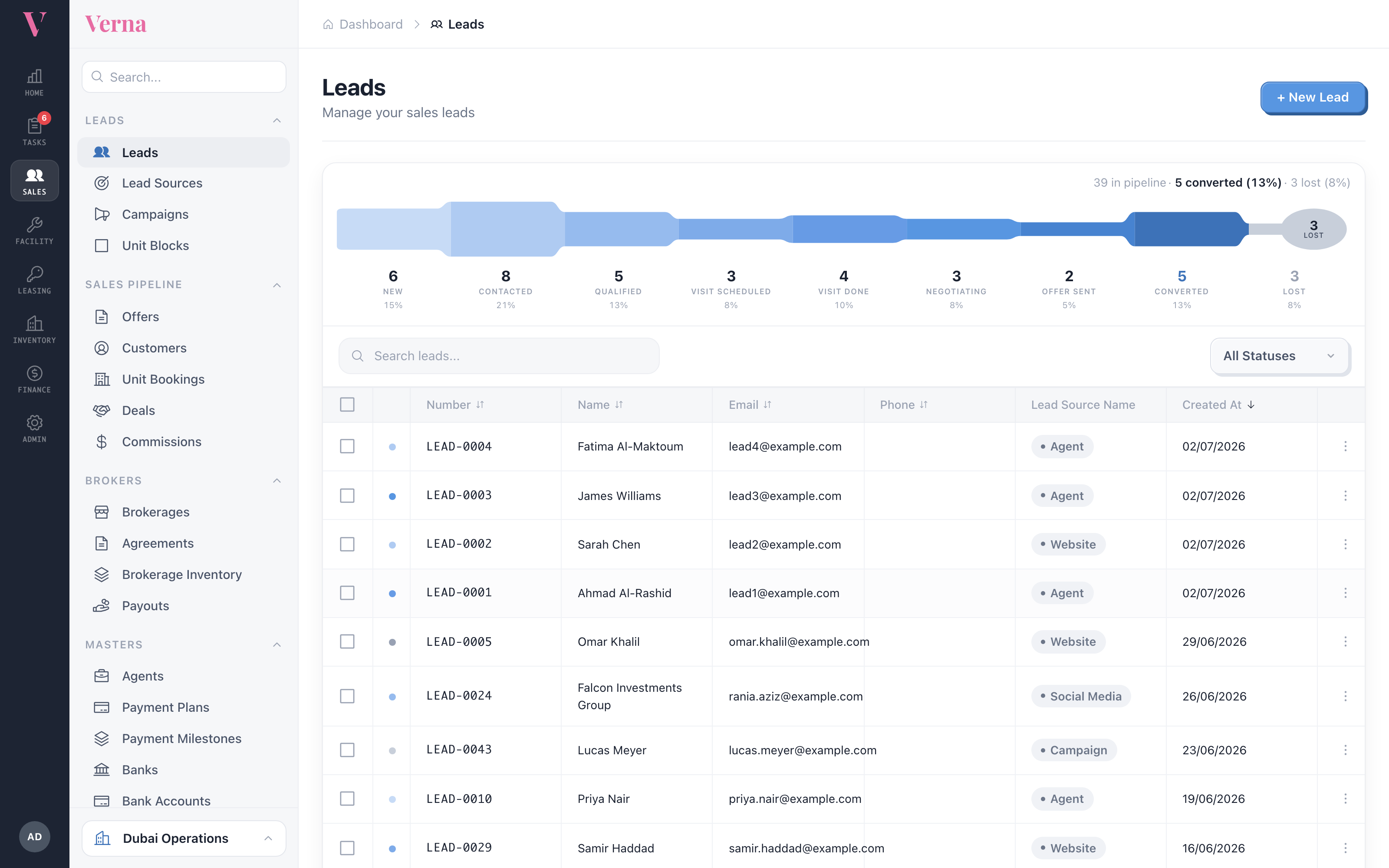Toggle the select-all leads checkbox
Viewport: 1389px width, 868px height.
click(x=347, y=405)
